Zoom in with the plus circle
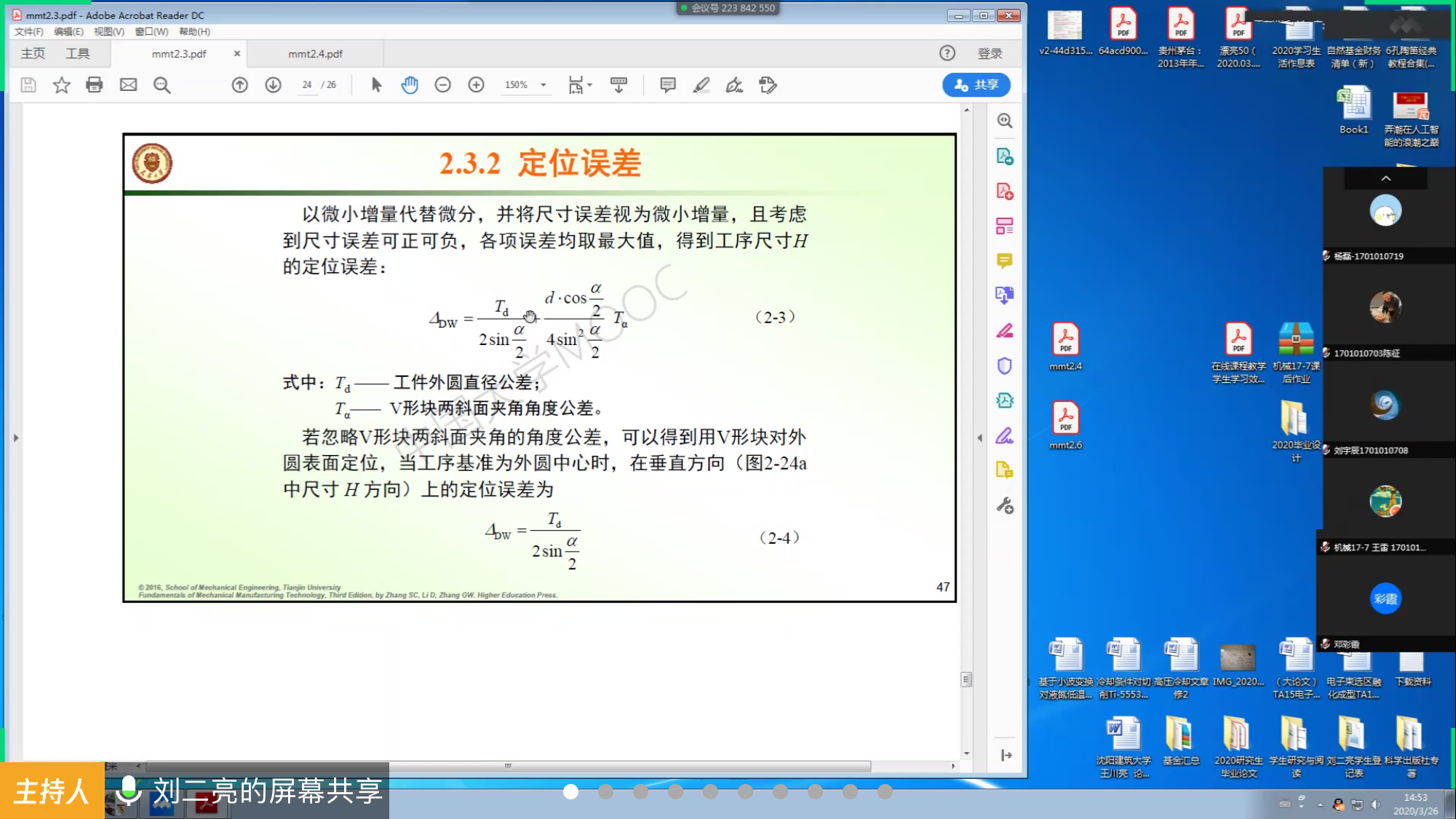The width and height of the screenshot is (1456, 819). [x=476, y=85]
